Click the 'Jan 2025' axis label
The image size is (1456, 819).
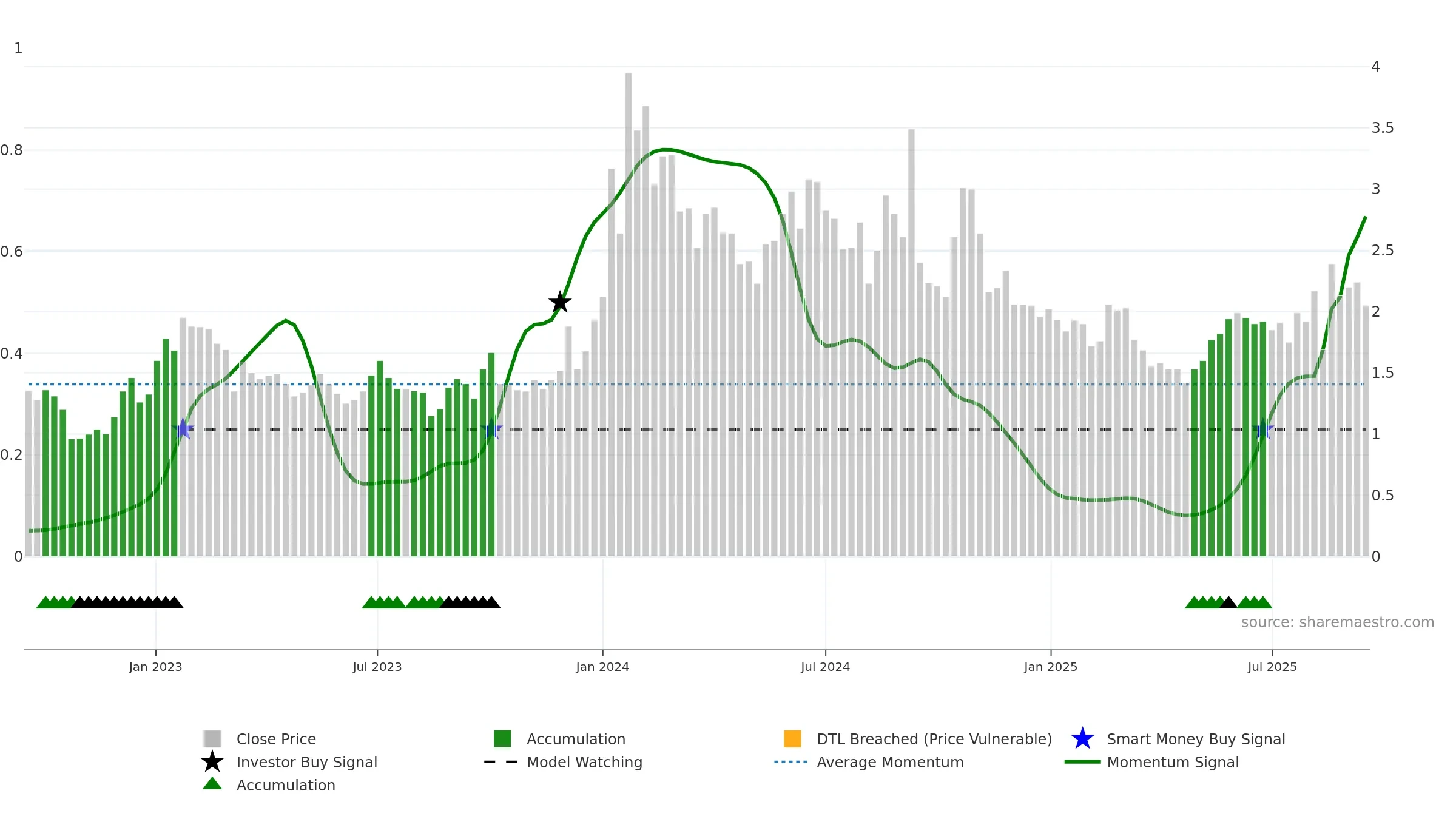(x=1051, y=667)
